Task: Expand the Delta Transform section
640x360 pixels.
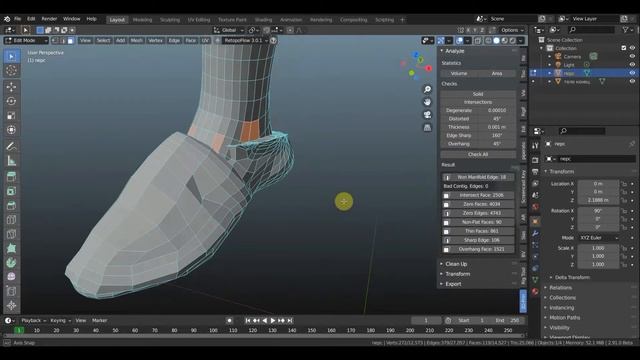Action: pos(572,278)
